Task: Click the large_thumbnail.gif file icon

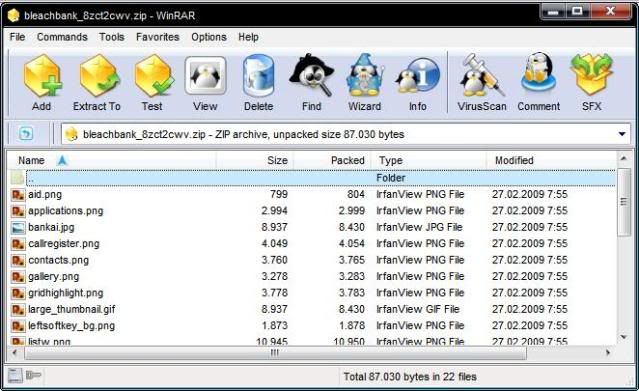Action: pyautogui.click(x=18, y=309)
